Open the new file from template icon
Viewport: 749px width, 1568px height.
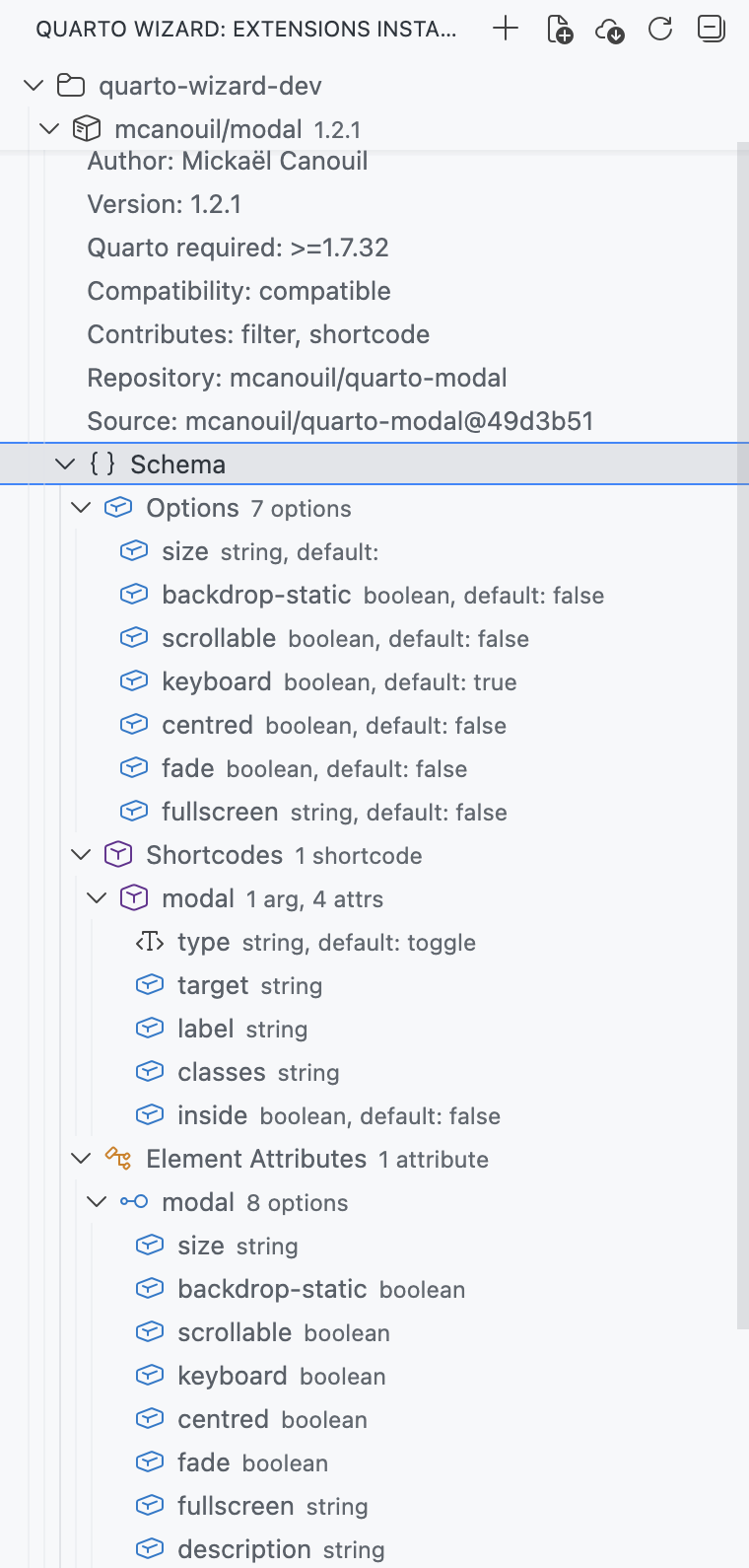(x=559, y=29)
